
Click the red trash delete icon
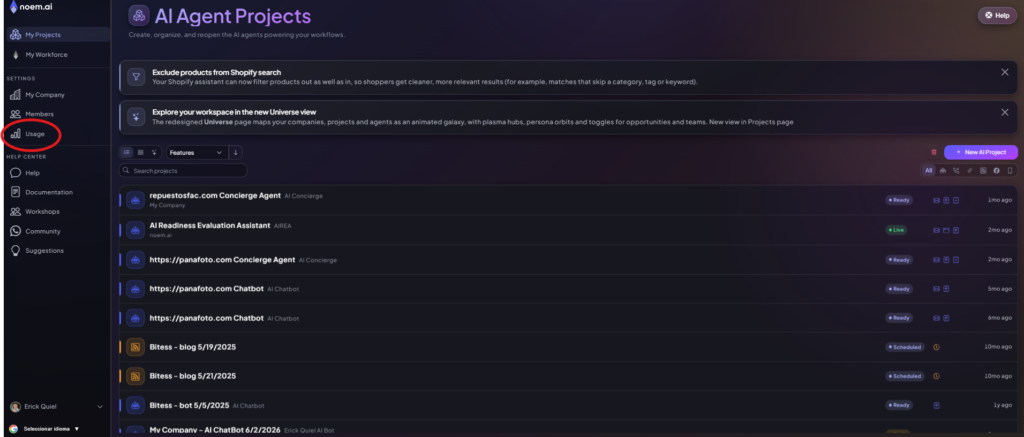933,152
